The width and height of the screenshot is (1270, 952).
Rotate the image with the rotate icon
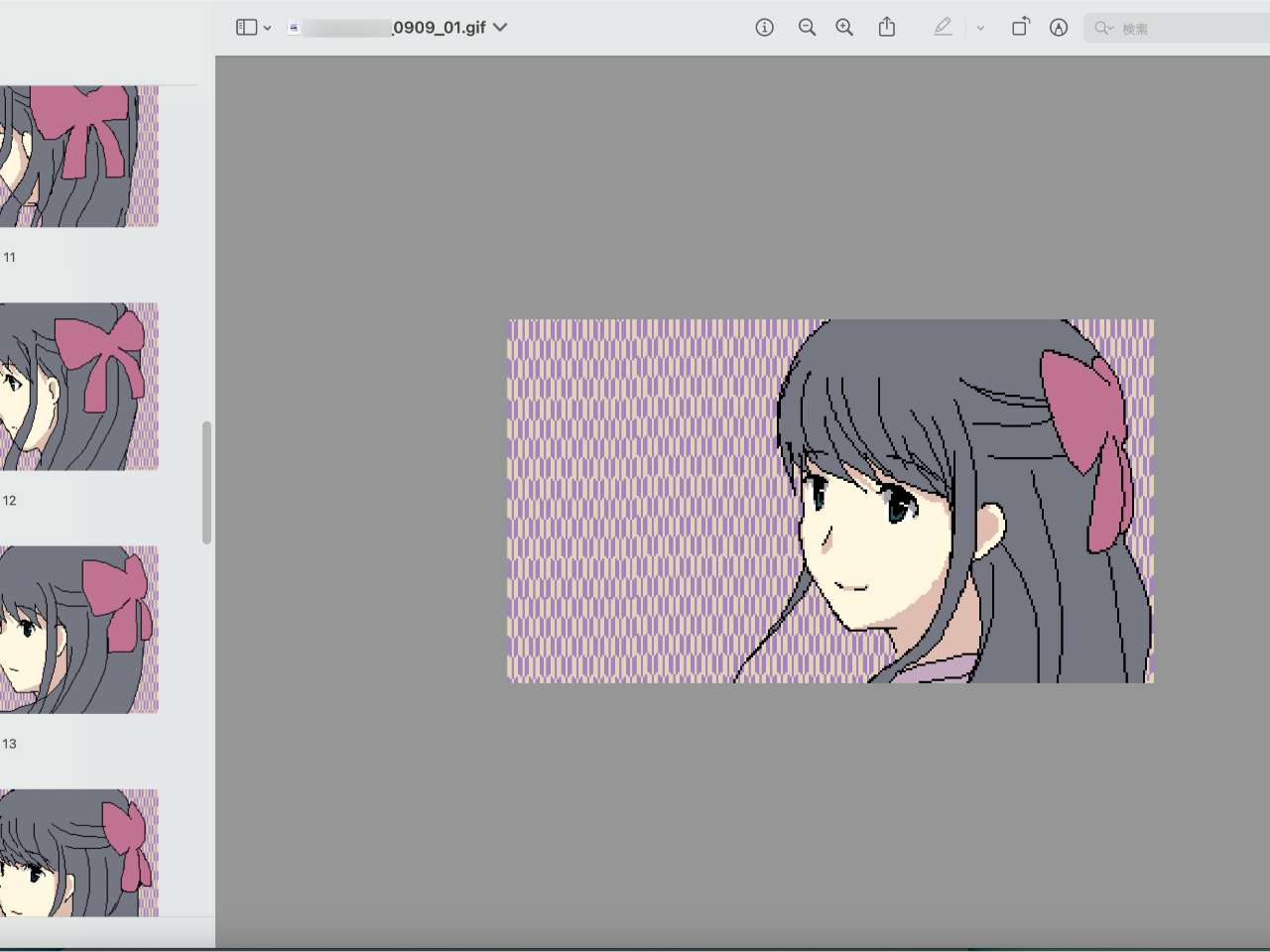pos(1020,28)
